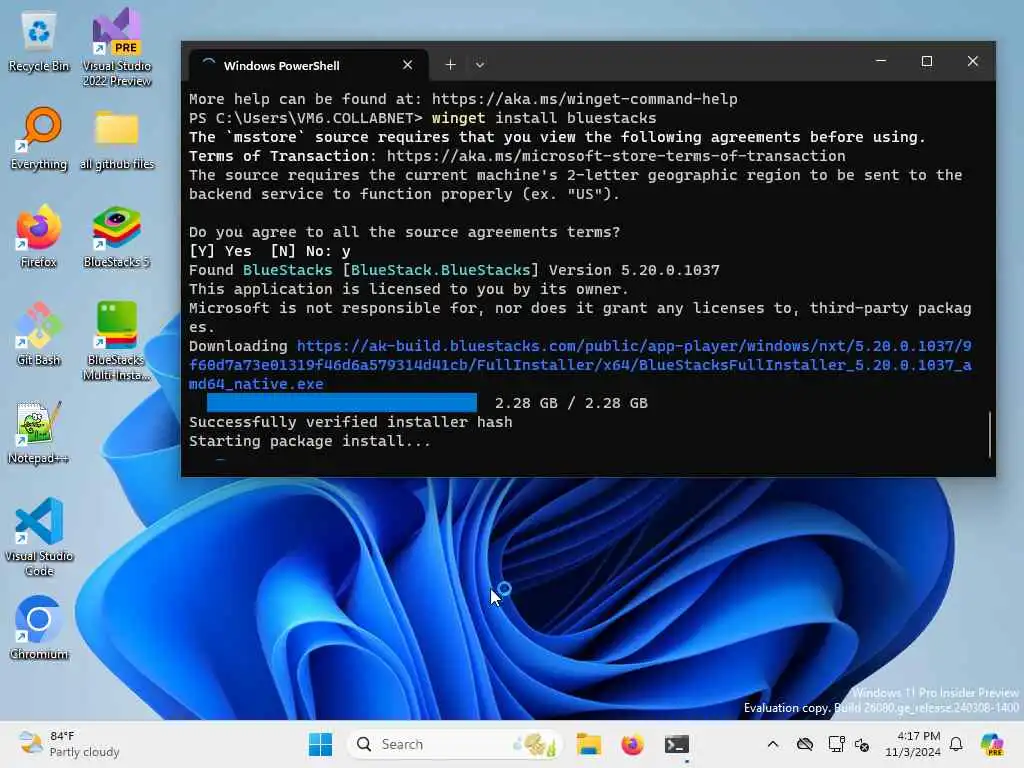Image resolution: width=1024 pixels, height=768 pixels.
Task: Click the blue download progress bar
Action: tap(342, 403)
